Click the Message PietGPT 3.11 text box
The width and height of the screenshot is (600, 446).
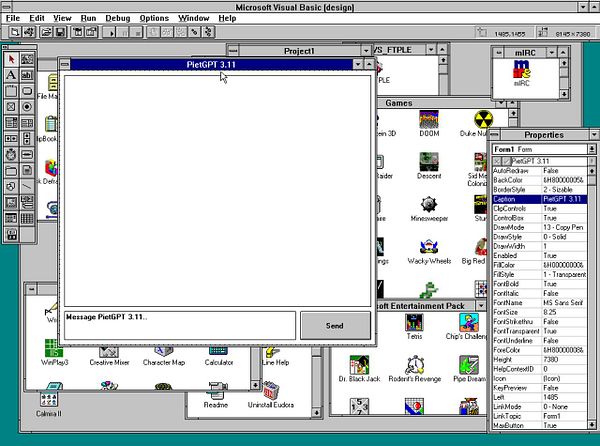(180, 325)
